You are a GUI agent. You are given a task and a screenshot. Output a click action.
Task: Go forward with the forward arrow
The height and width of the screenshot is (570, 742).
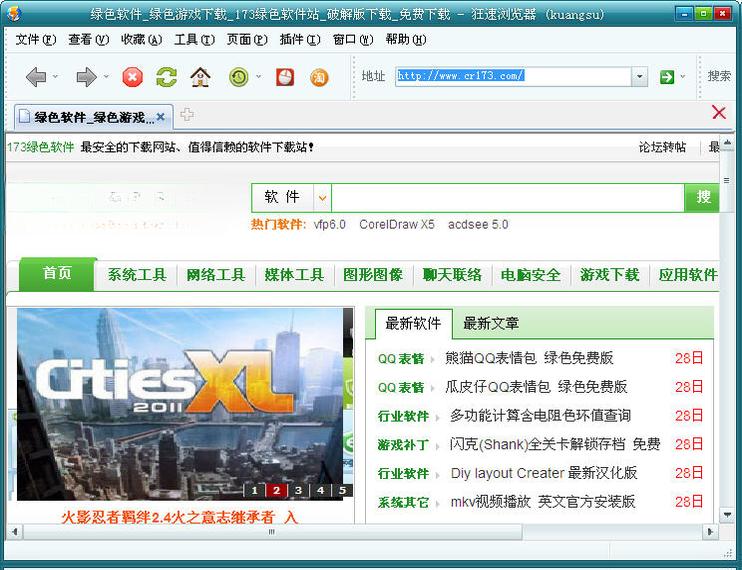[86, 77]
